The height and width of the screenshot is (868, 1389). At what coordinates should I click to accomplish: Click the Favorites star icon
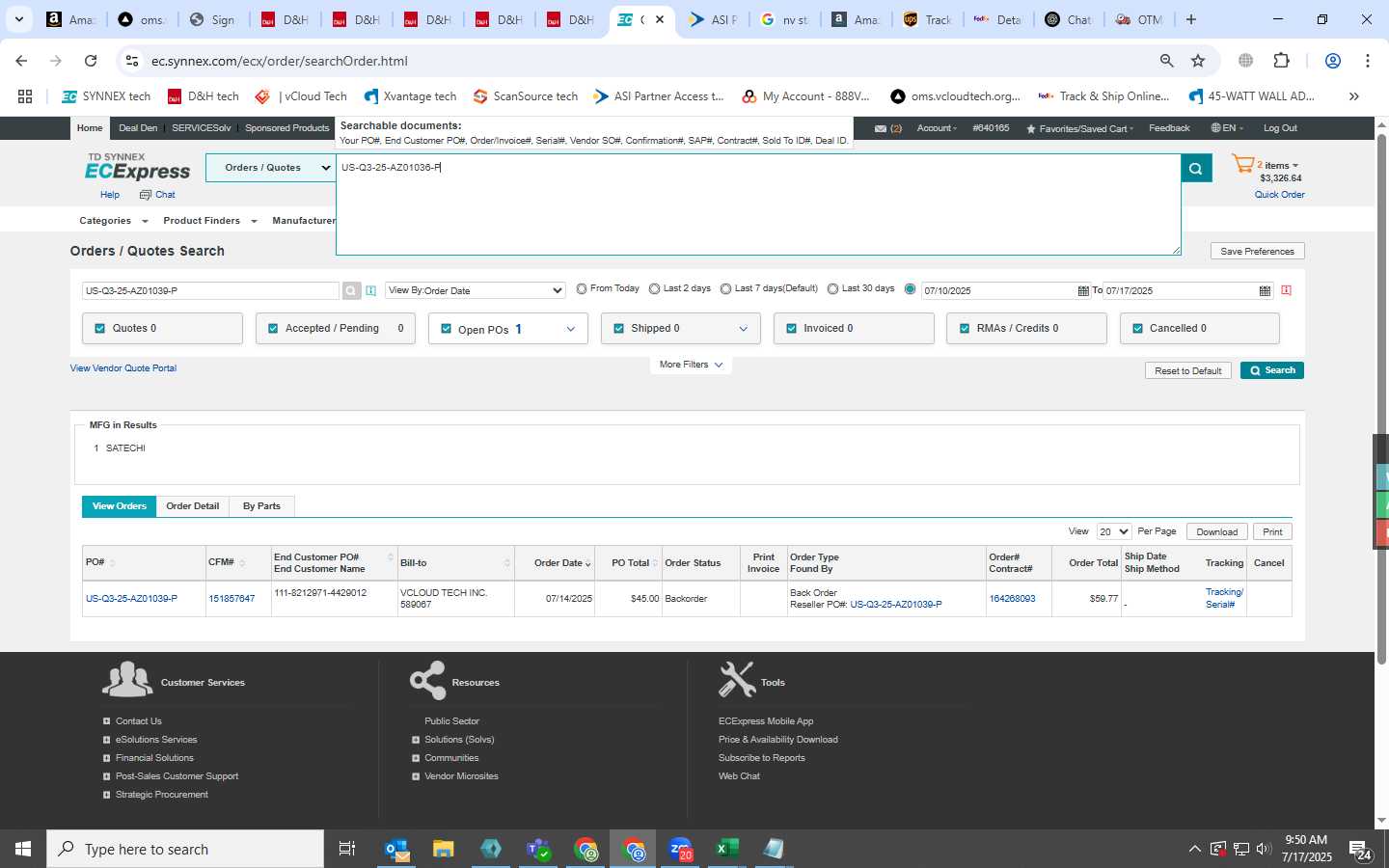1031,128
